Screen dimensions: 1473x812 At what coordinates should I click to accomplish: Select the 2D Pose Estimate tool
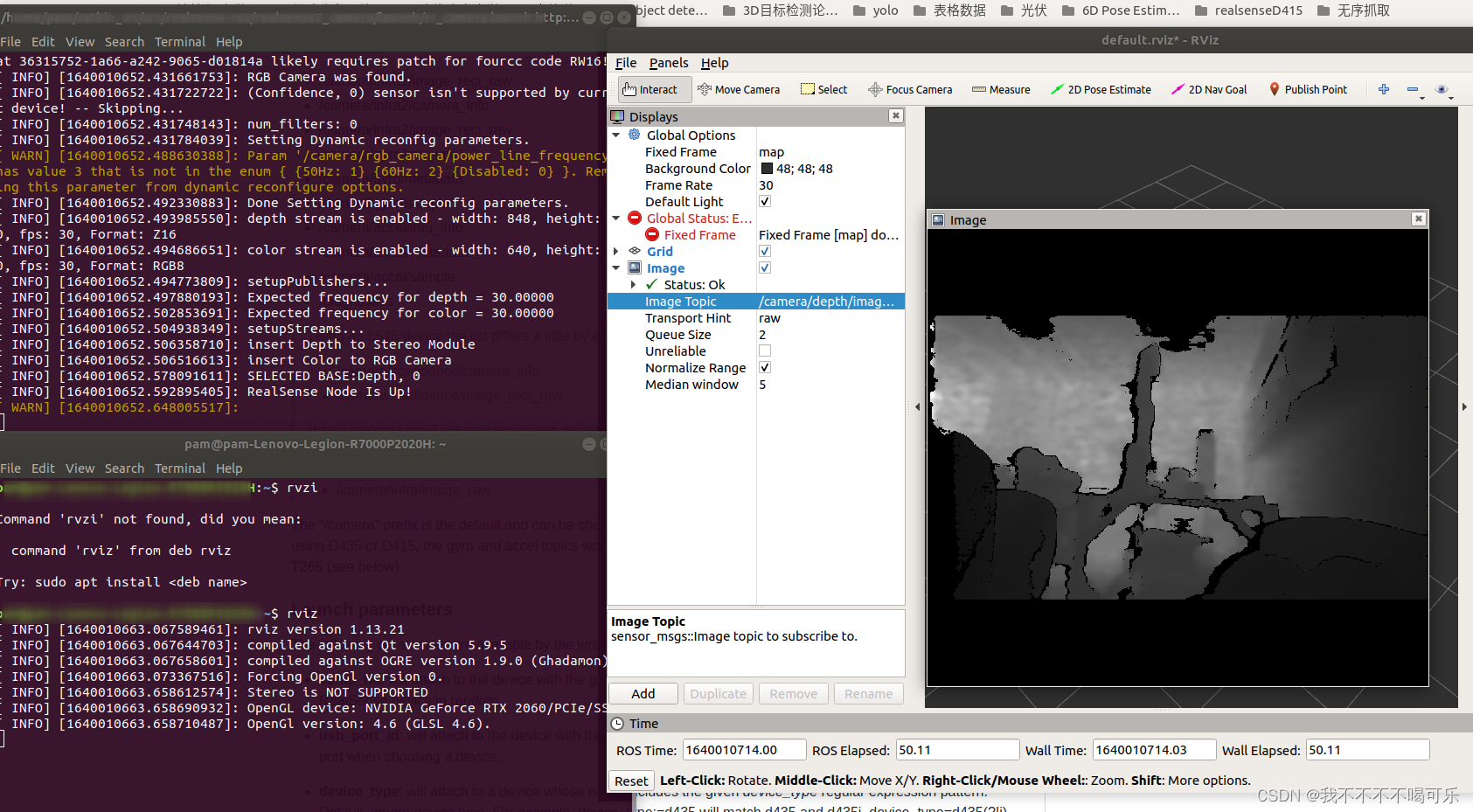1101,89
